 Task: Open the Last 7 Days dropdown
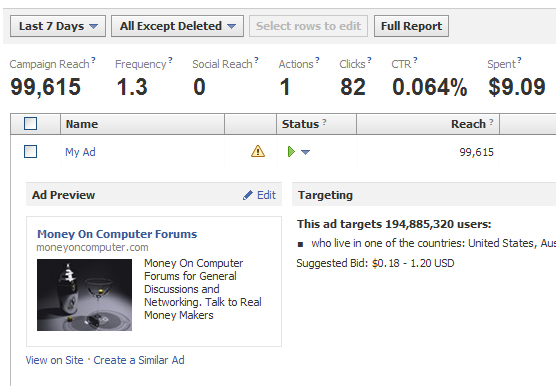point(58,26)
